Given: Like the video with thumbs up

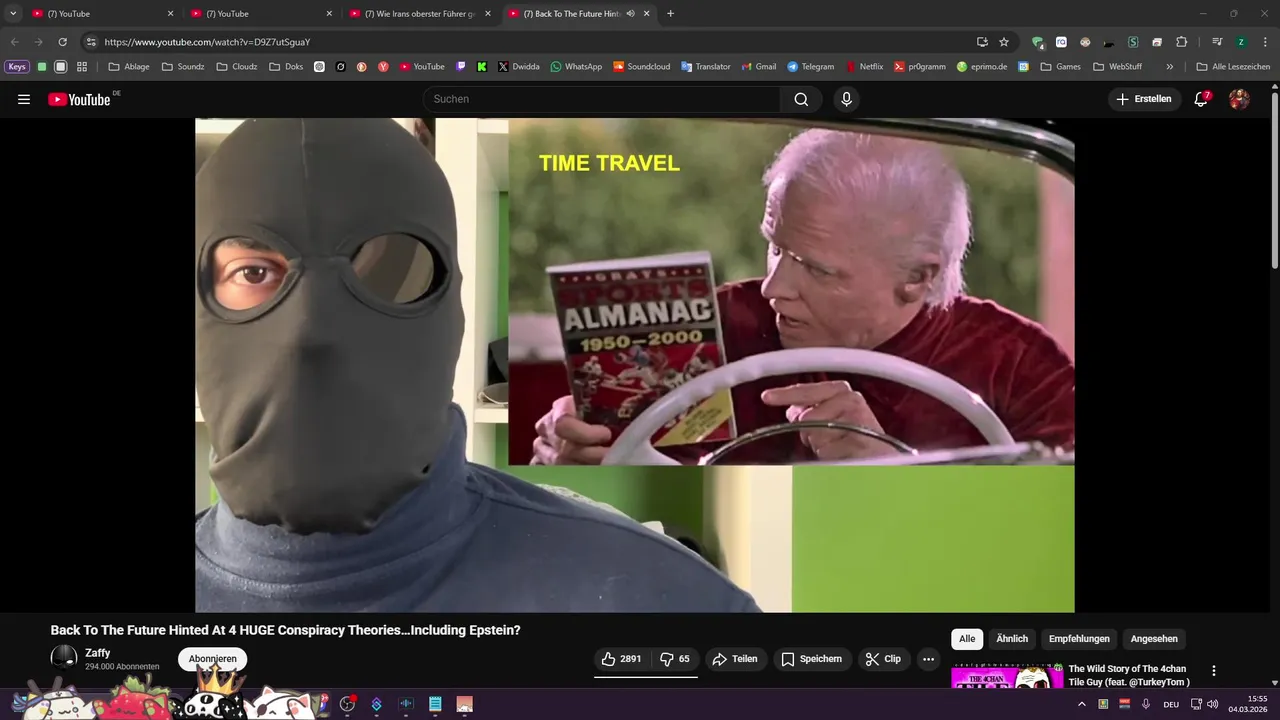Looking at the screenshot, I should 621,659.
